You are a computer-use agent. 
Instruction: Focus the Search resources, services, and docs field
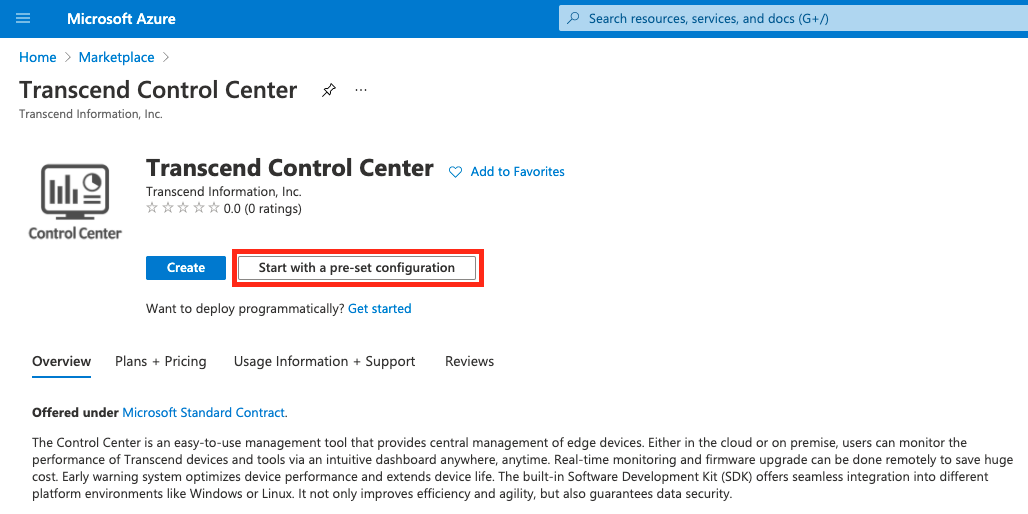[x=793, y=18]
